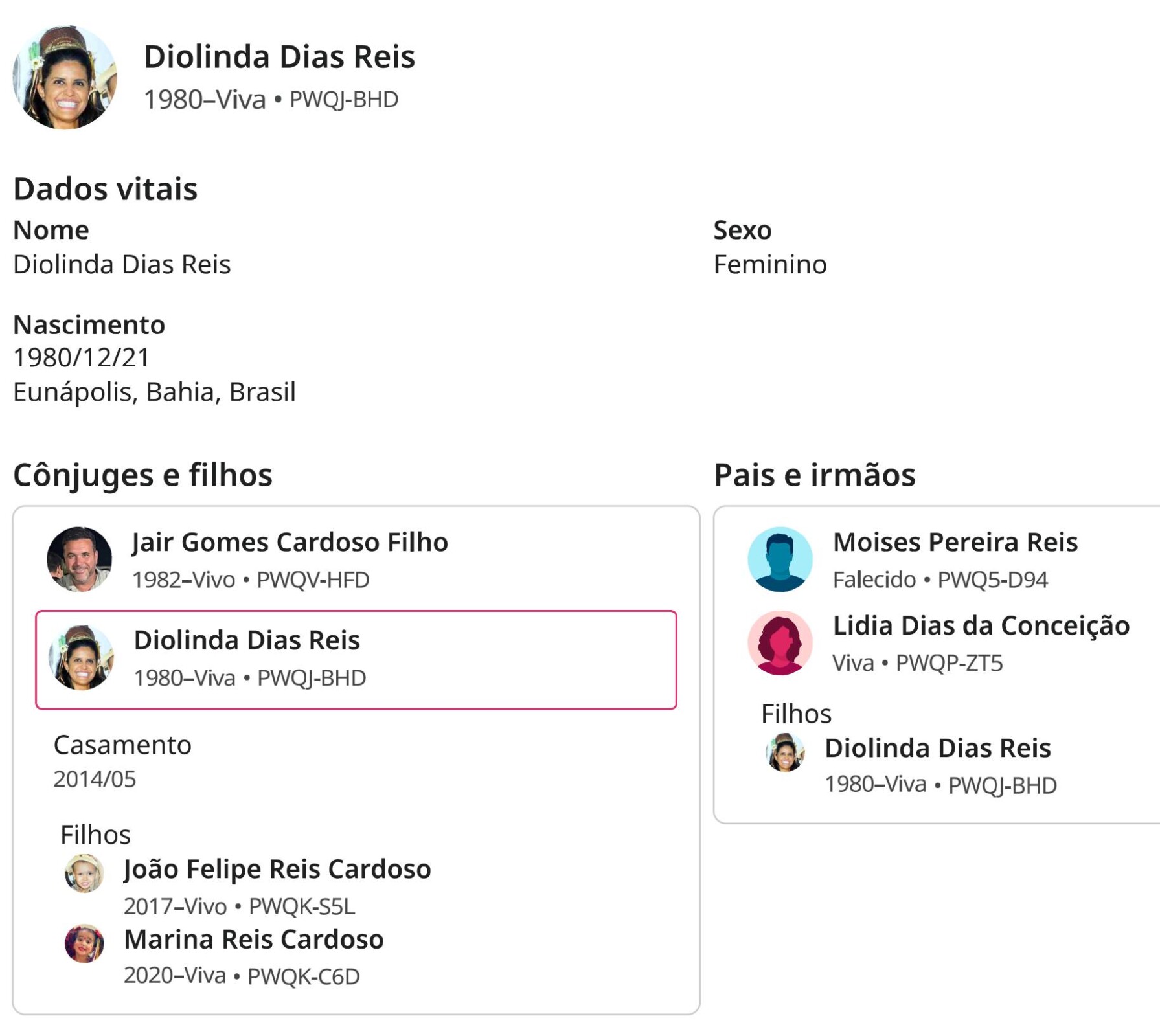Viewport: 1160px width, 1036px height.
Task: Click Diolinda Dias Reis listed under parents' Filhos
Action: (x=937, y=748)
